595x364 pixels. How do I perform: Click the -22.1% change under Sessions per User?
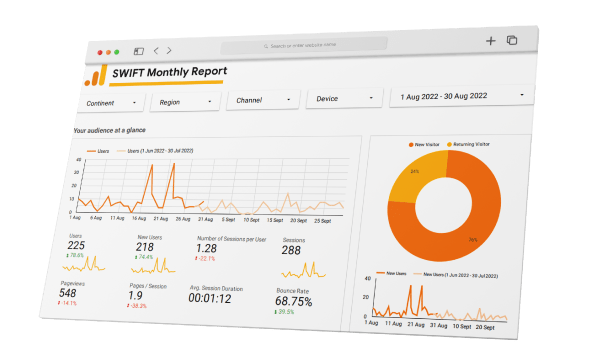[x=205, y=258]
